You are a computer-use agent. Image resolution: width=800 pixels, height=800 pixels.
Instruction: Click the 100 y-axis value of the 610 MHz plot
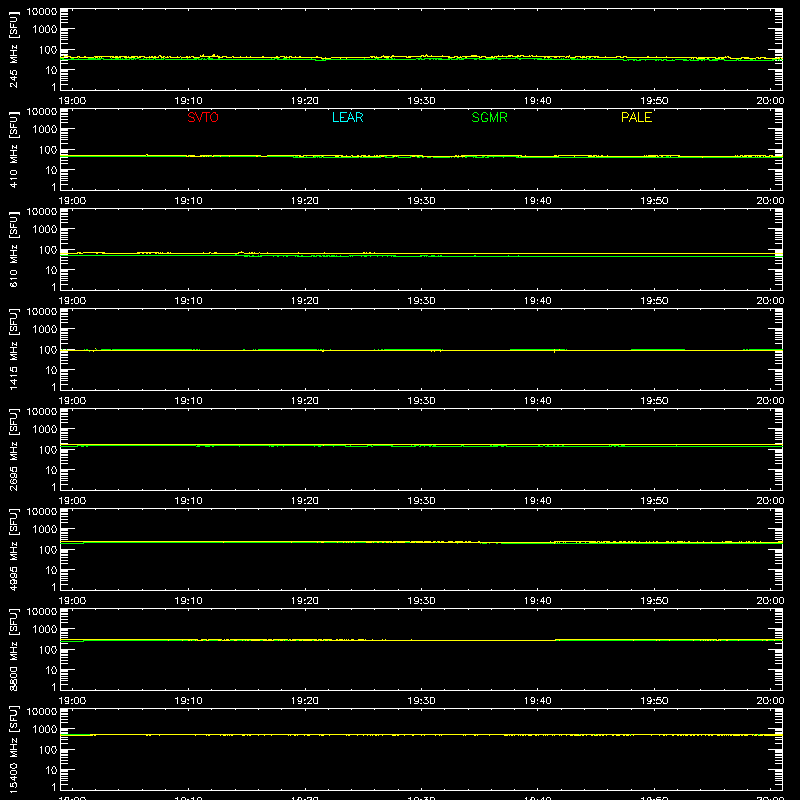(x=48, y=250)
